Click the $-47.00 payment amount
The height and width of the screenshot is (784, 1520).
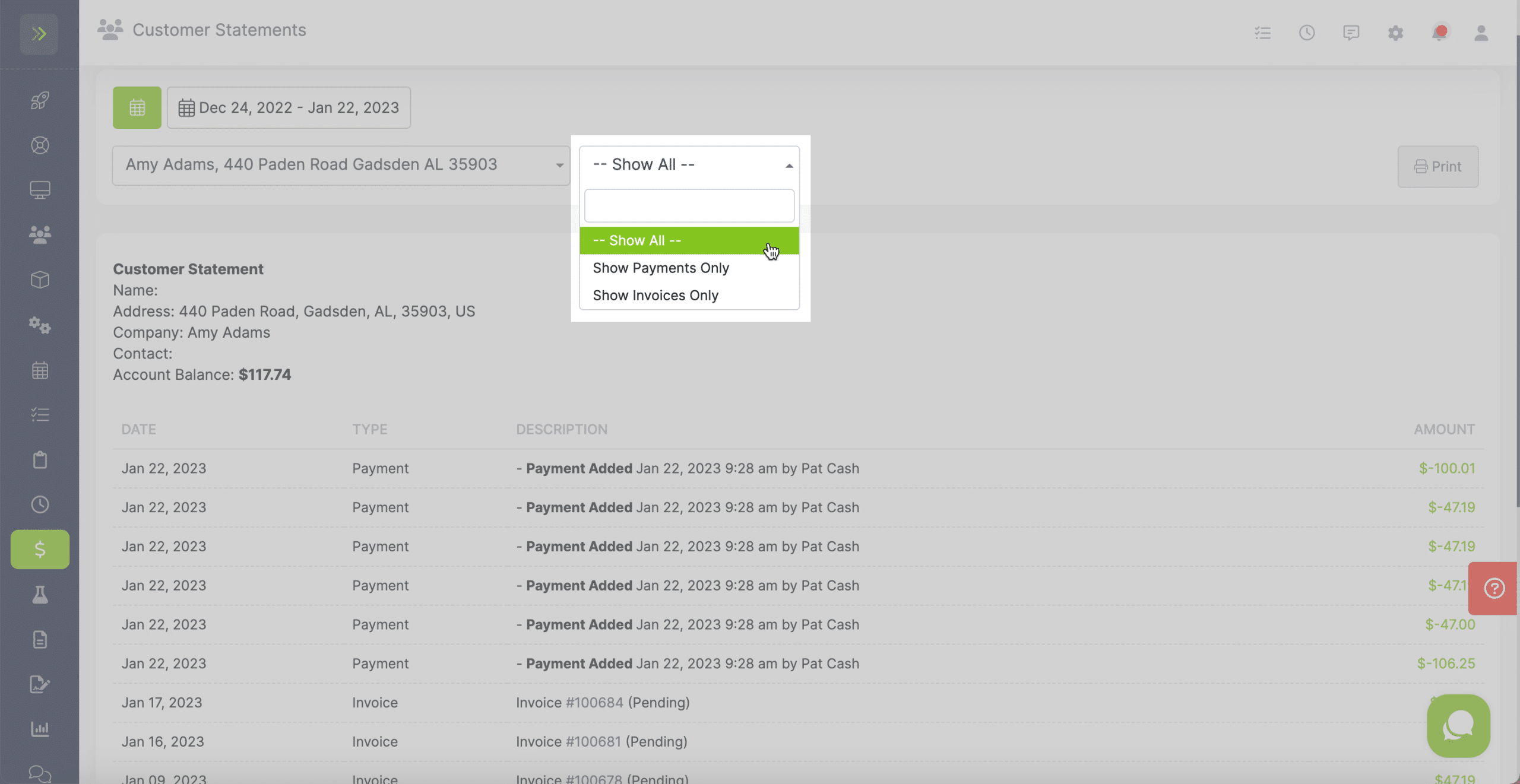pos(1450,624)
